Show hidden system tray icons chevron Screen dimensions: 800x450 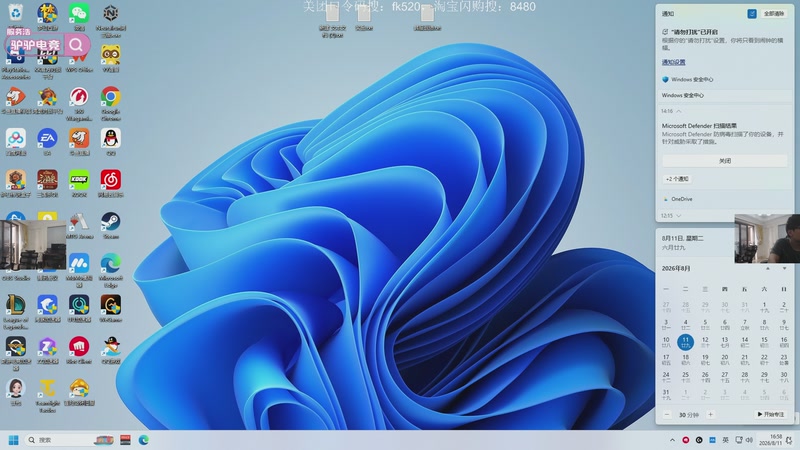pos(672,440)
